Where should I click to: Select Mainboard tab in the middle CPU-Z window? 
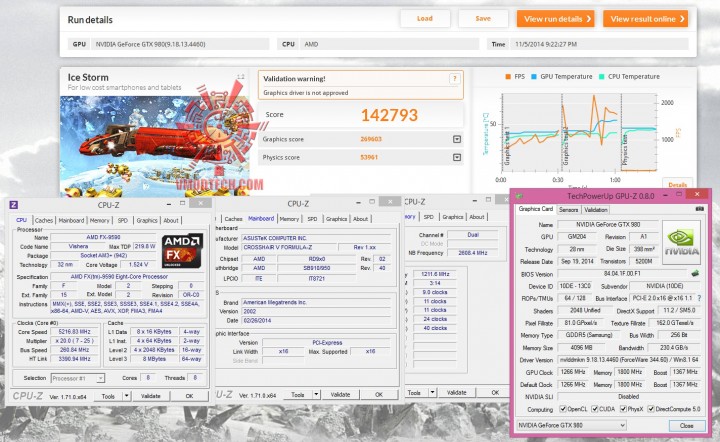point(261,218)
